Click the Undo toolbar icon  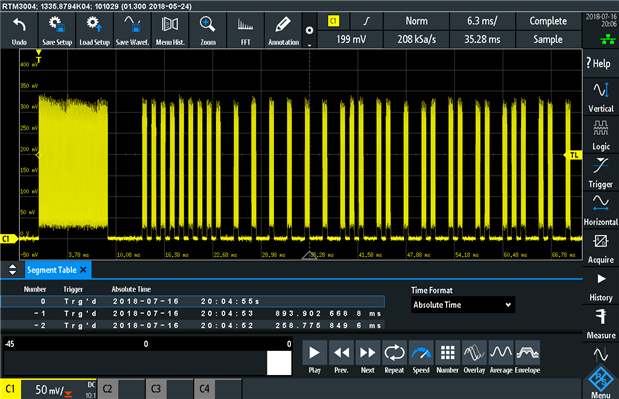click(x=19, y=30)
